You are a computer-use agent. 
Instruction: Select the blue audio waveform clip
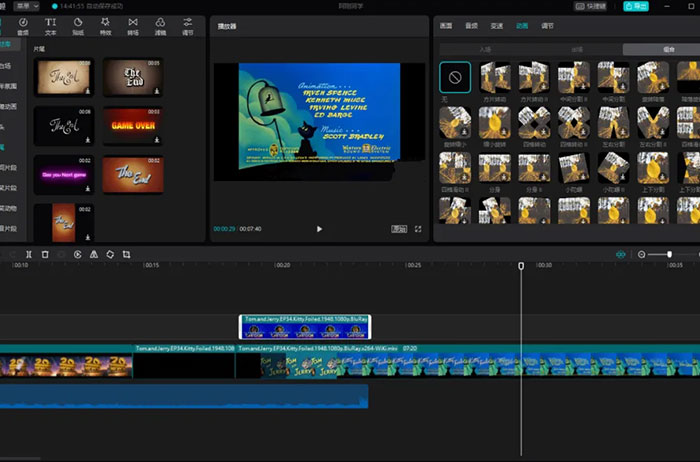(184, 396)
